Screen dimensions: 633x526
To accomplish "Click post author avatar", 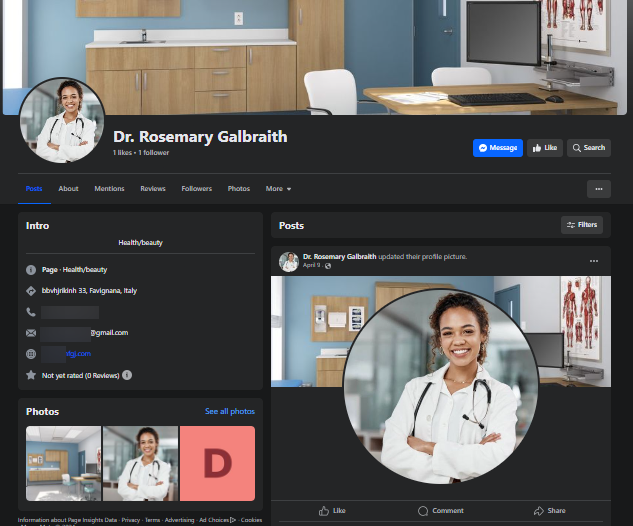I will coord(289,262).
